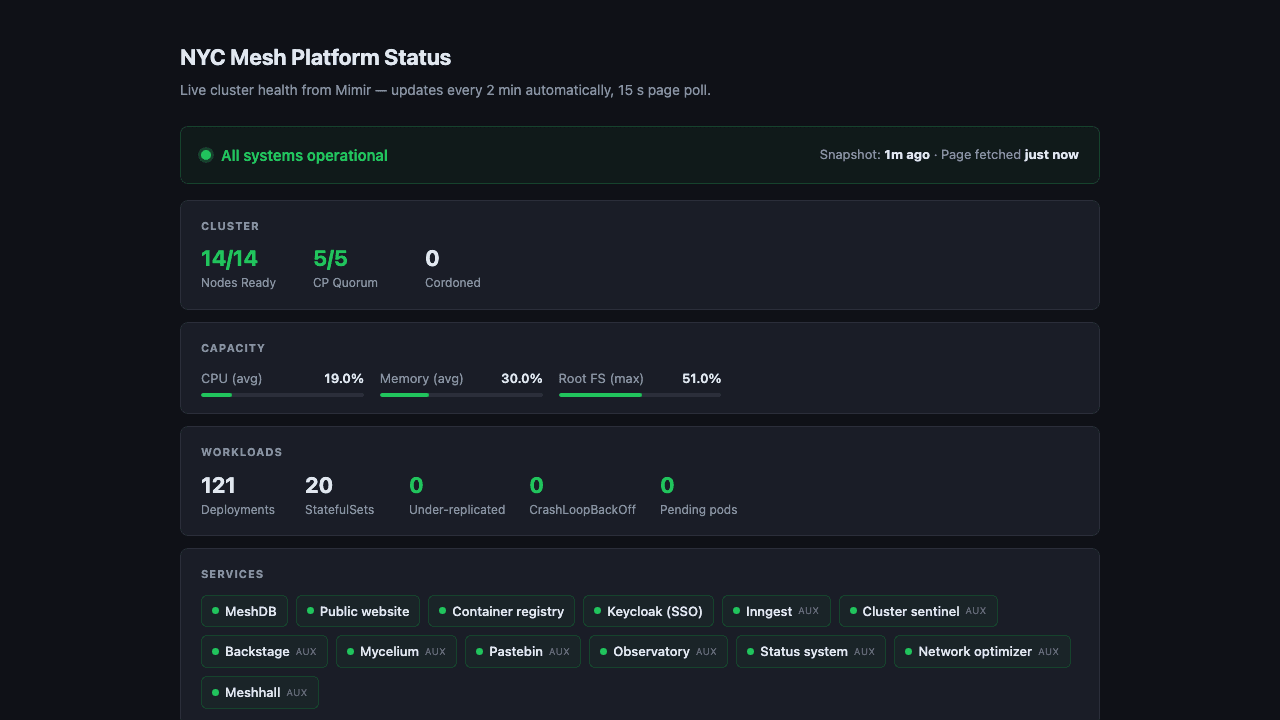Screen dimensions: 1280x720
Task: Click the 19.0% CPU value
Action: [344, 379]
